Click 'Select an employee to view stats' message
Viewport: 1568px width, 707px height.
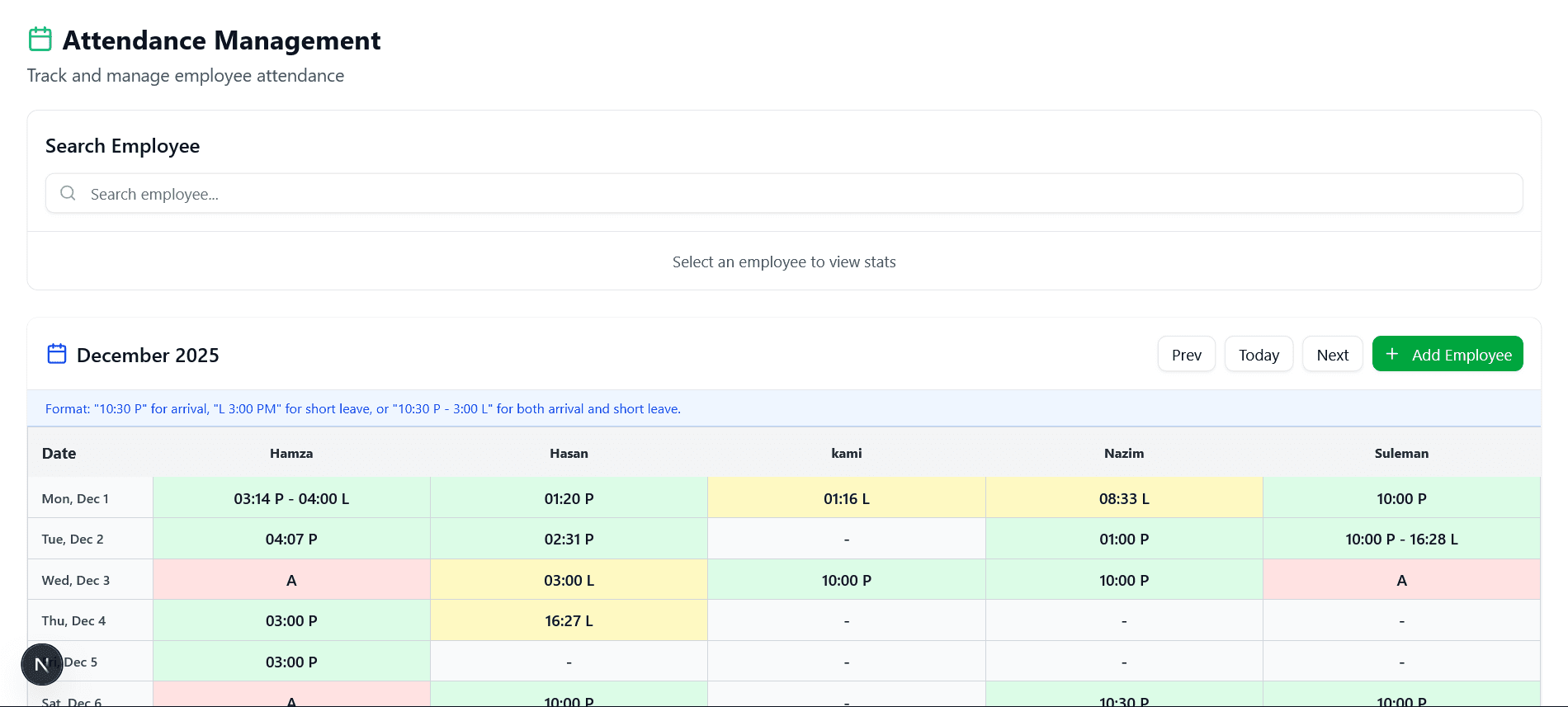point(784,262)
